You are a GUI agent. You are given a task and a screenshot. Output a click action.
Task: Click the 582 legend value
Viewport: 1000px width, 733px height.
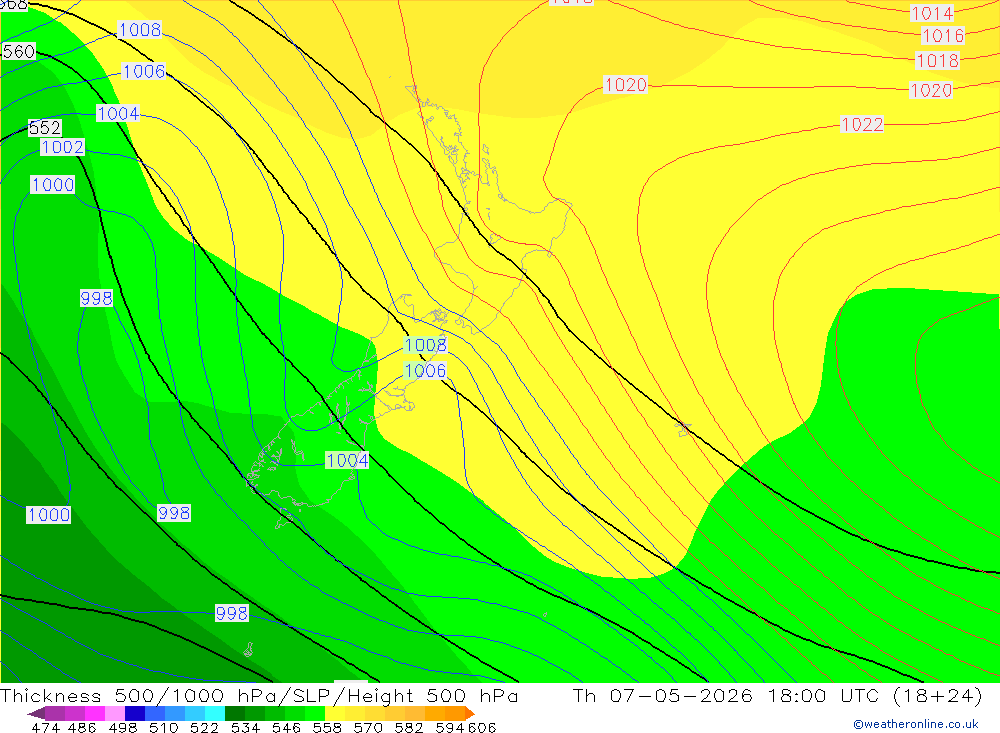click(409, 727)
